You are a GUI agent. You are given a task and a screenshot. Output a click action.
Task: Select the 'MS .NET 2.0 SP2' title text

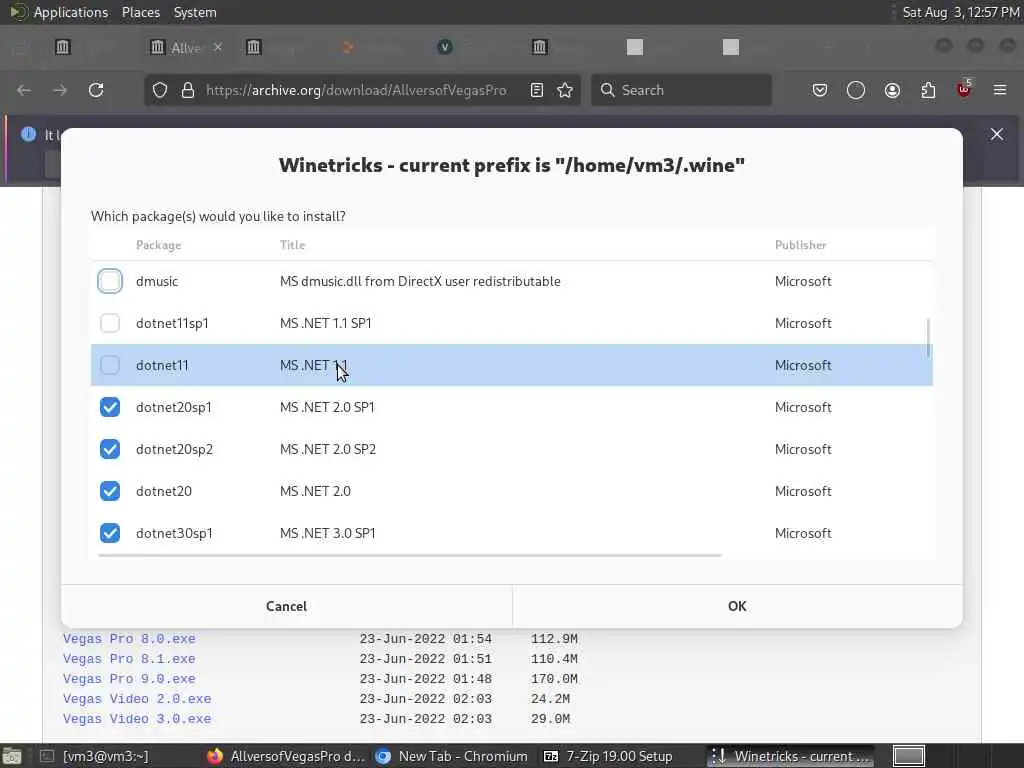click(328, 449)
